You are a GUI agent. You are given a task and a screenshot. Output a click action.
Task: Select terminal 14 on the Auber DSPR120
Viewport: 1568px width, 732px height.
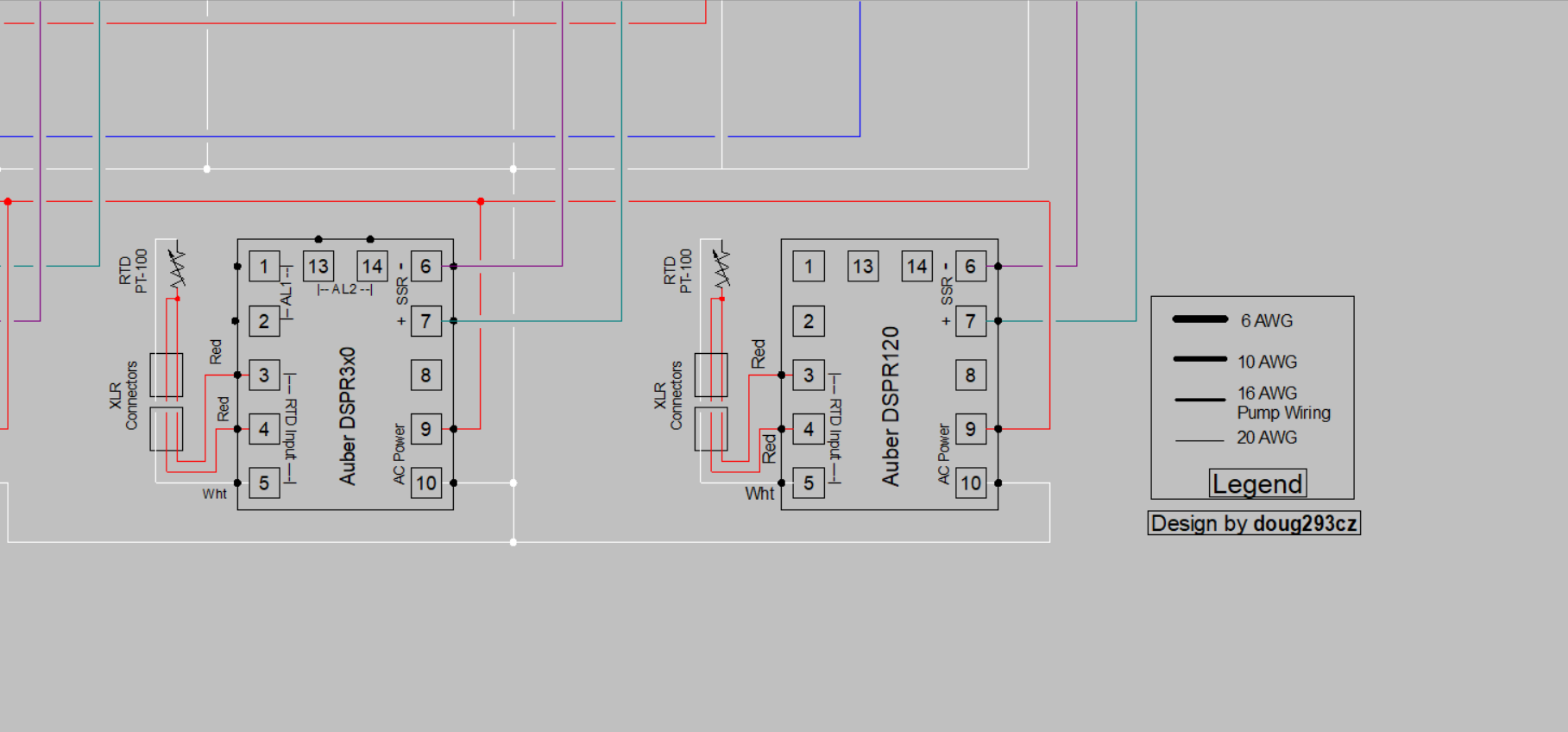(x=916, y=267)
